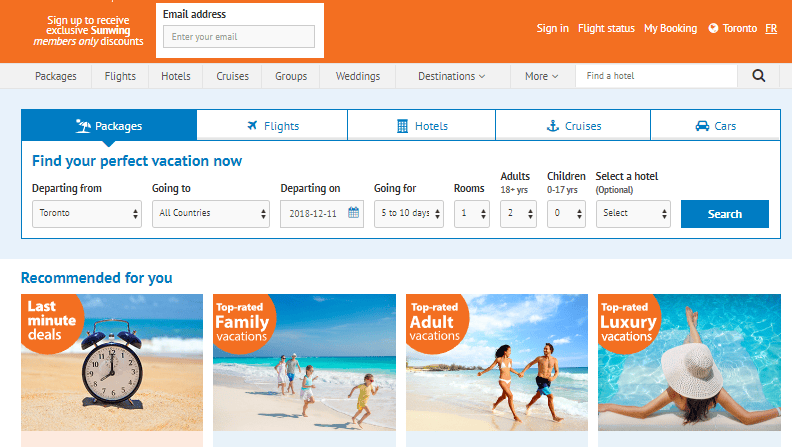Open Hotels in the navigation bar

[176, 76]
